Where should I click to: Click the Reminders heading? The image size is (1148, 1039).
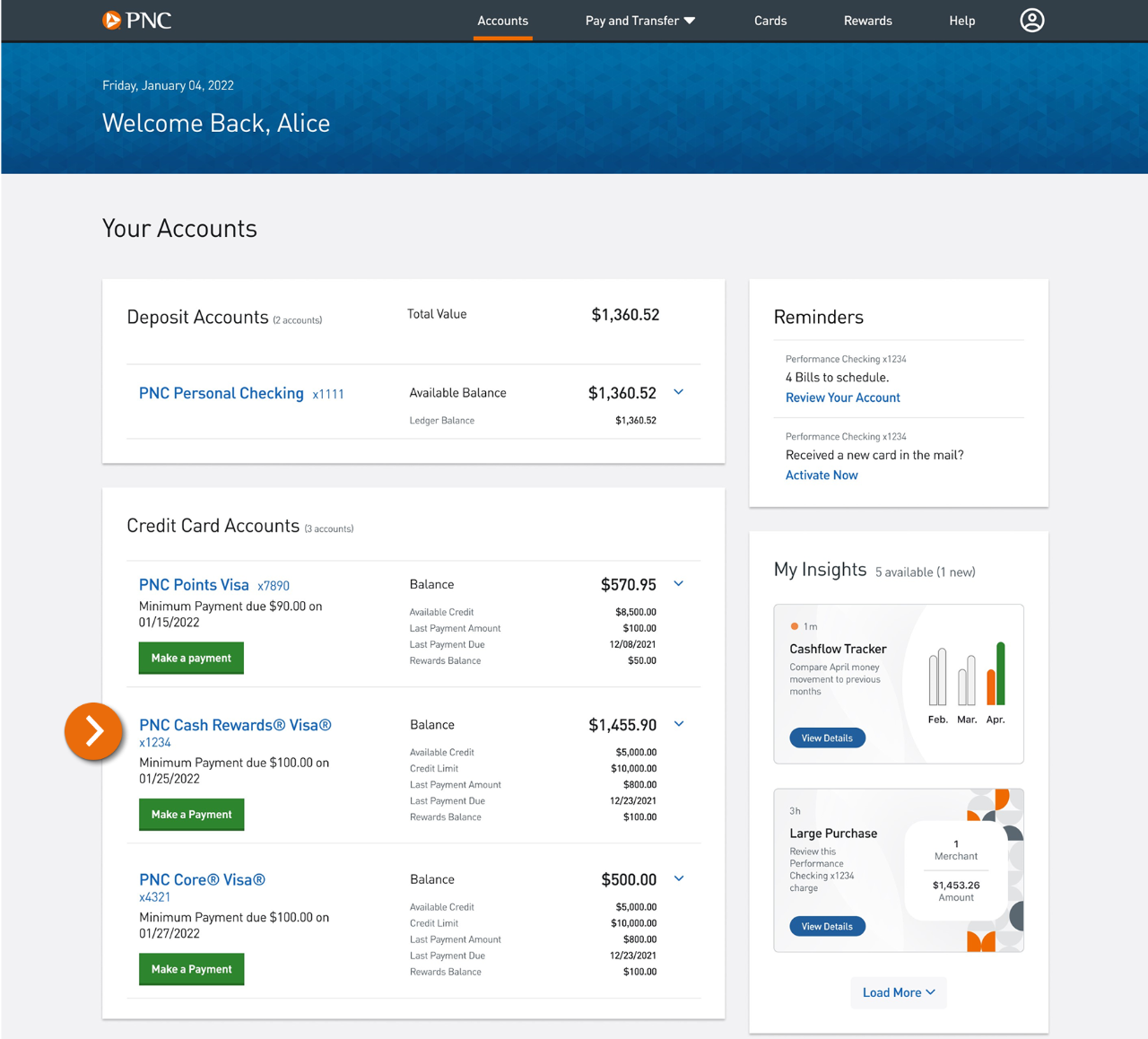pos(819,317)
